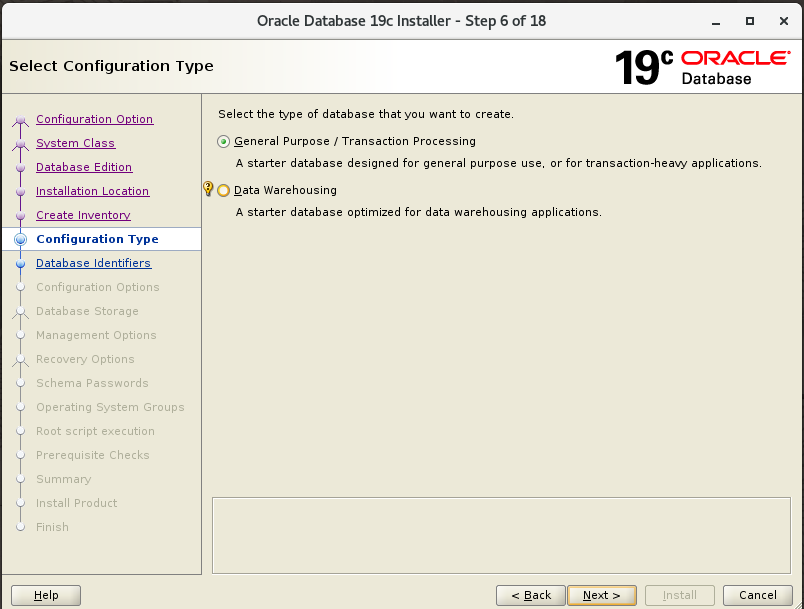Click the 19c logo in the banner
Viewport: 804px width, 609px height.
coord(644,64)
